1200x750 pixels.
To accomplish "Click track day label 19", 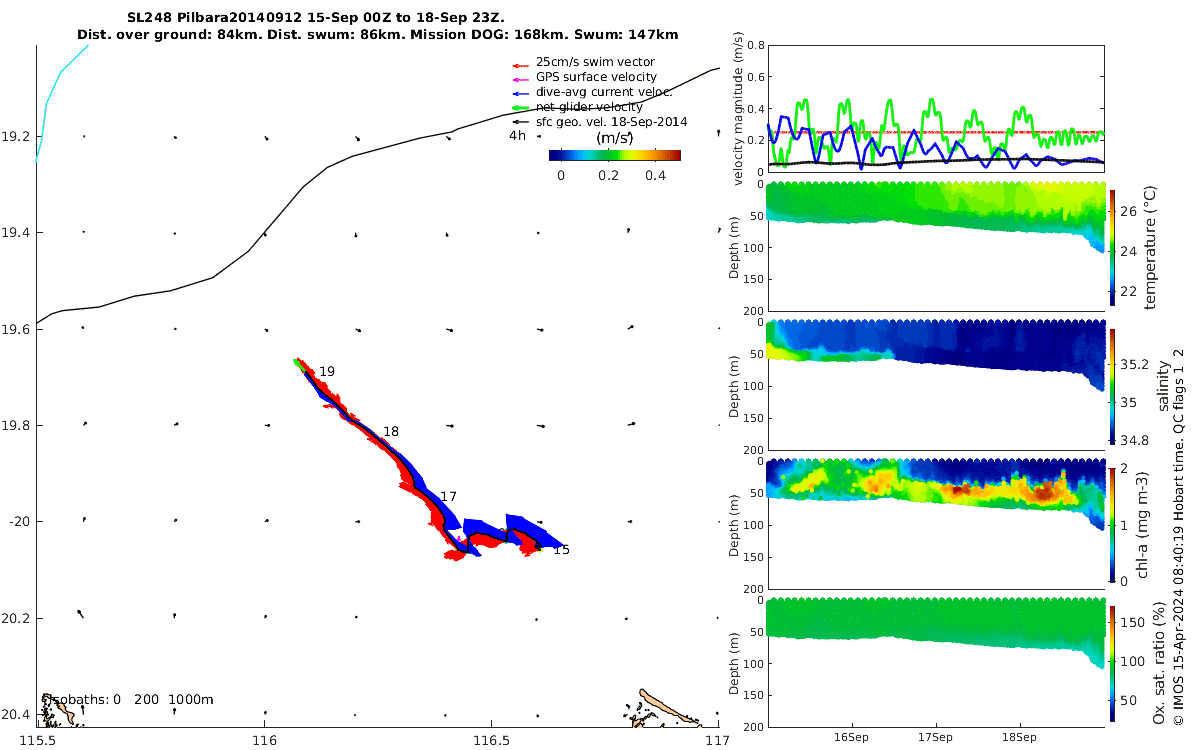I will tap(327, 372).
